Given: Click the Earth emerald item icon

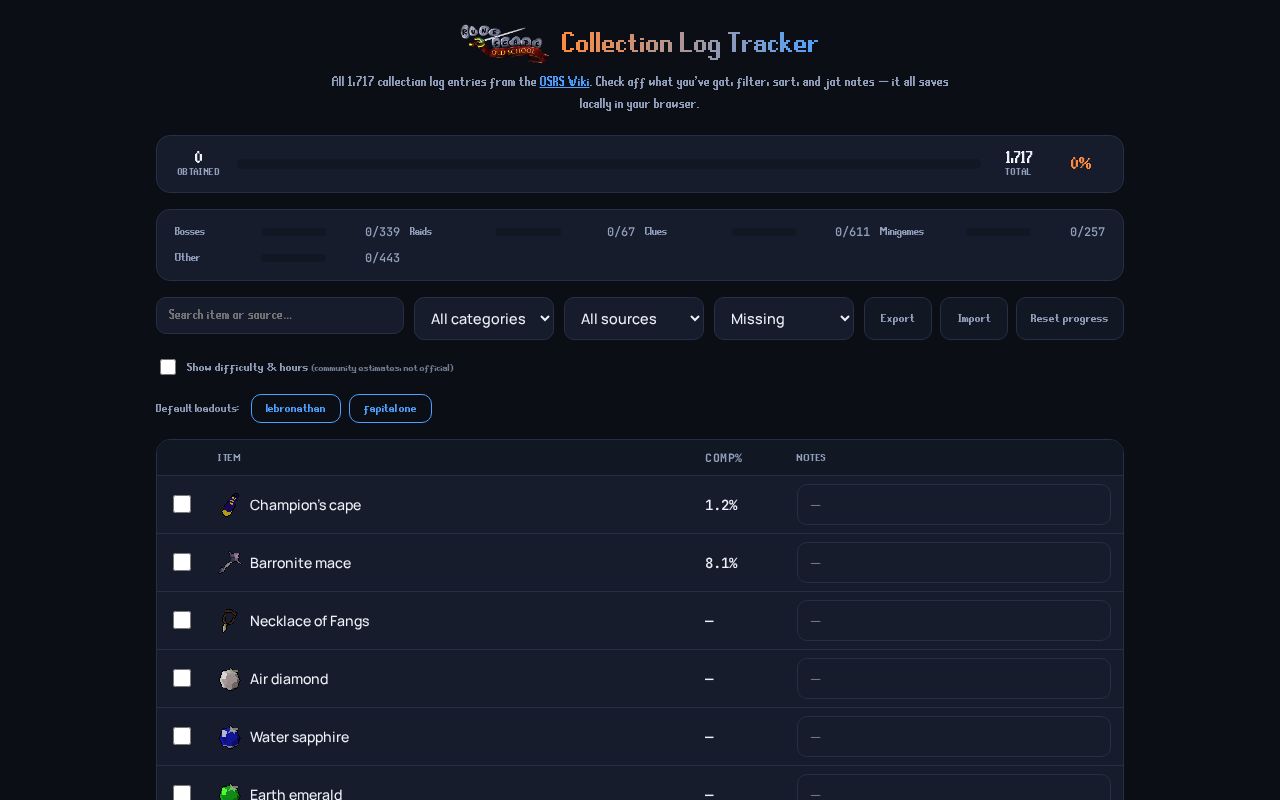Looking at the screenshot, I should pos(230,793).
